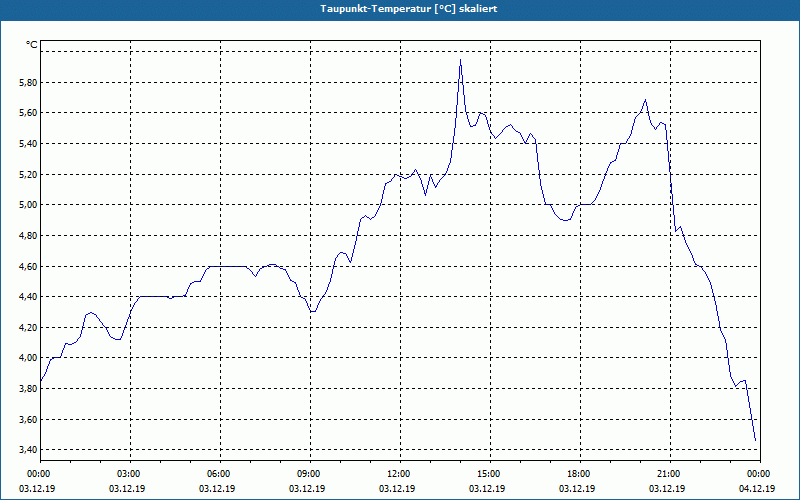Click the 06:00 time label

click(220, 474)
